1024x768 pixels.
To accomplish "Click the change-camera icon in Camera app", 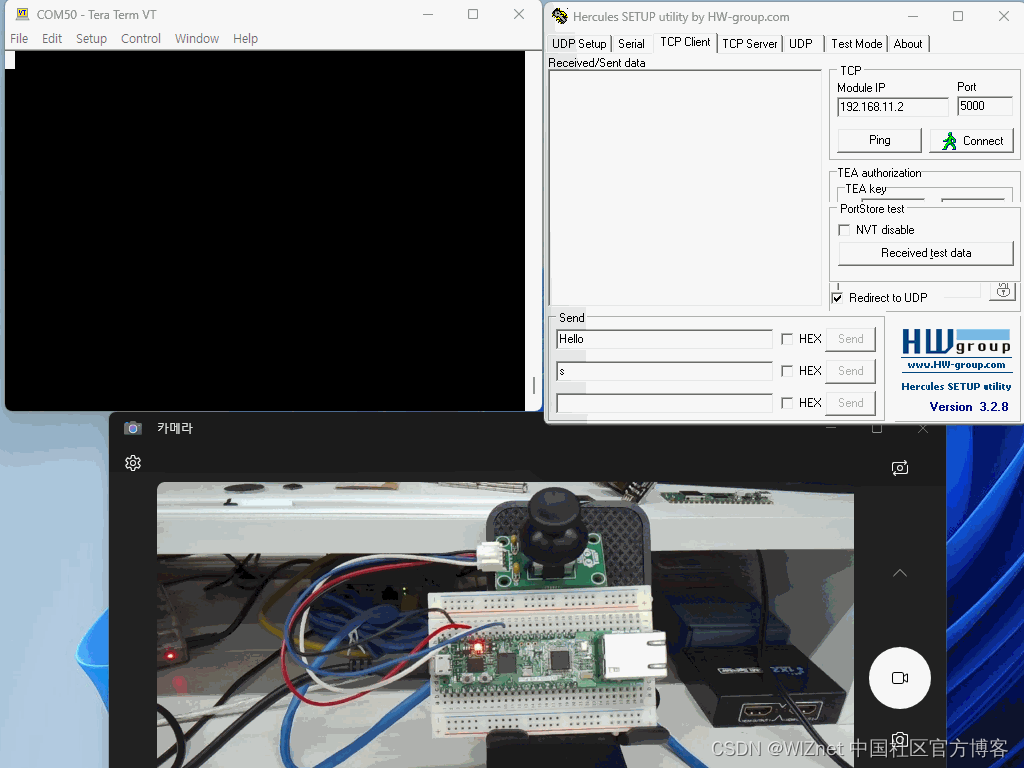I will [899, 467].
